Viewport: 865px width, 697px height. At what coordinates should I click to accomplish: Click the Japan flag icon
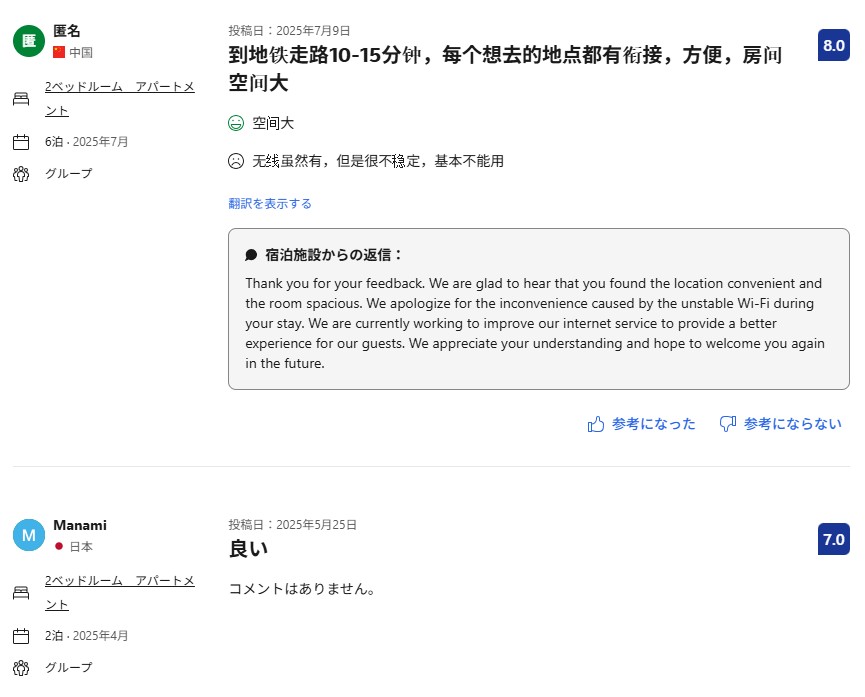click(x=59, y=546)
